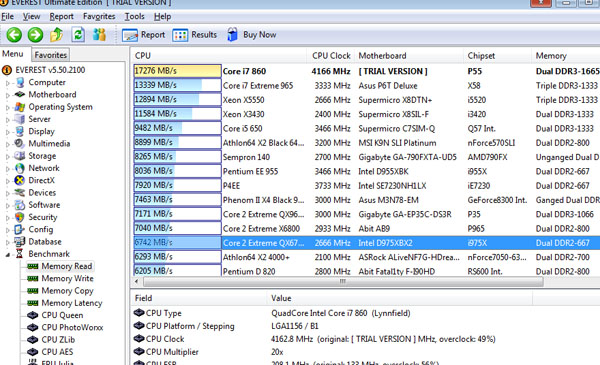600x365 pixels.
Task: Click the Up level arrow icon
Action: point(57,35)
